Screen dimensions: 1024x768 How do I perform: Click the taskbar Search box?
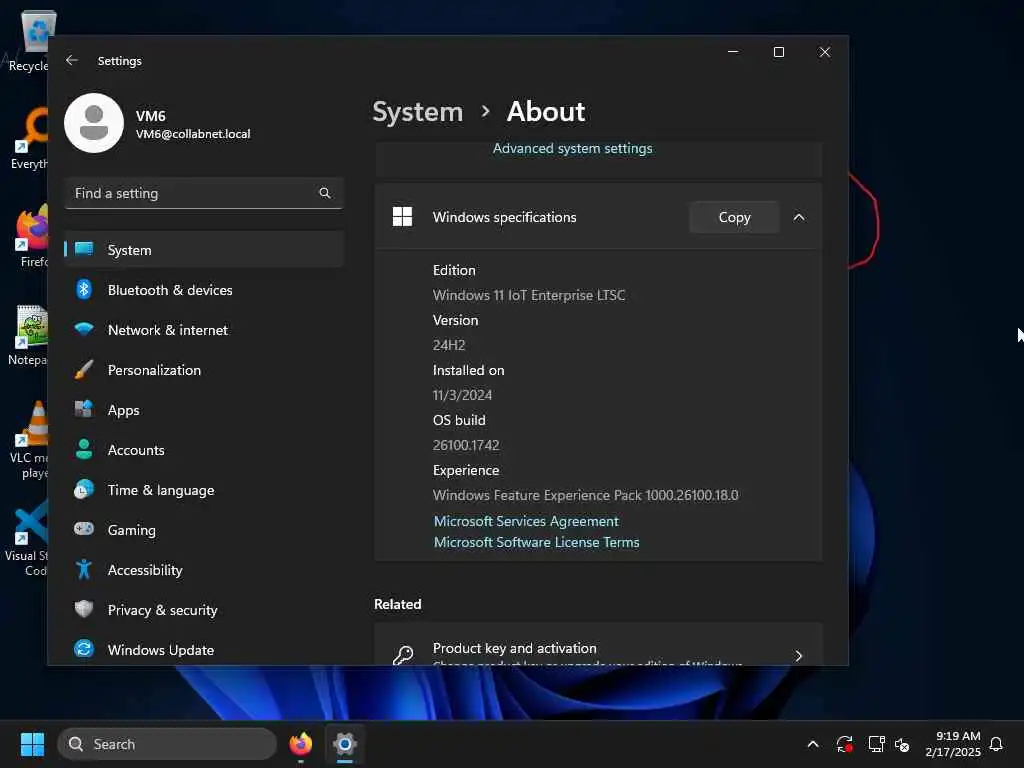pyautogui.click(x=167, y=744)
